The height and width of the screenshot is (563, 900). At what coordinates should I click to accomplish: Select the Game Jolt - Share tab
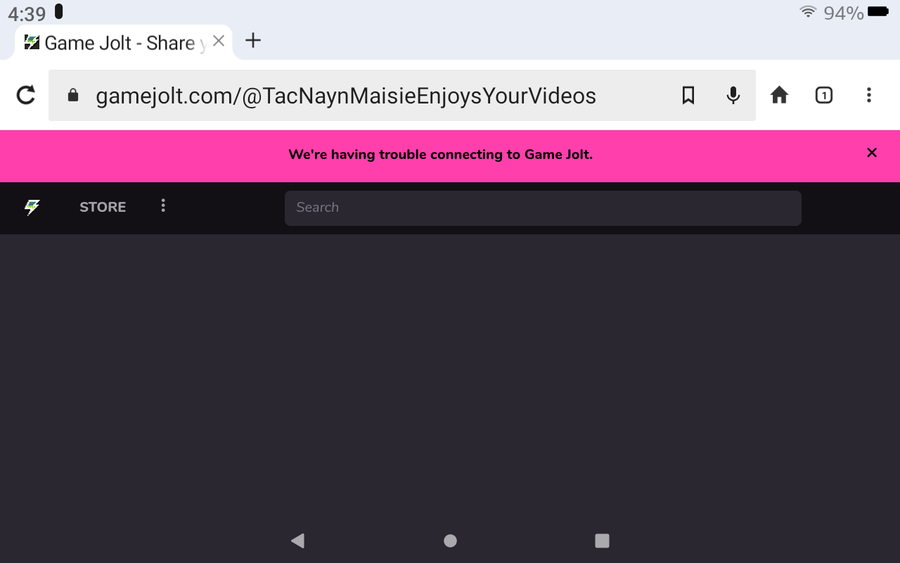pos(123,42)
